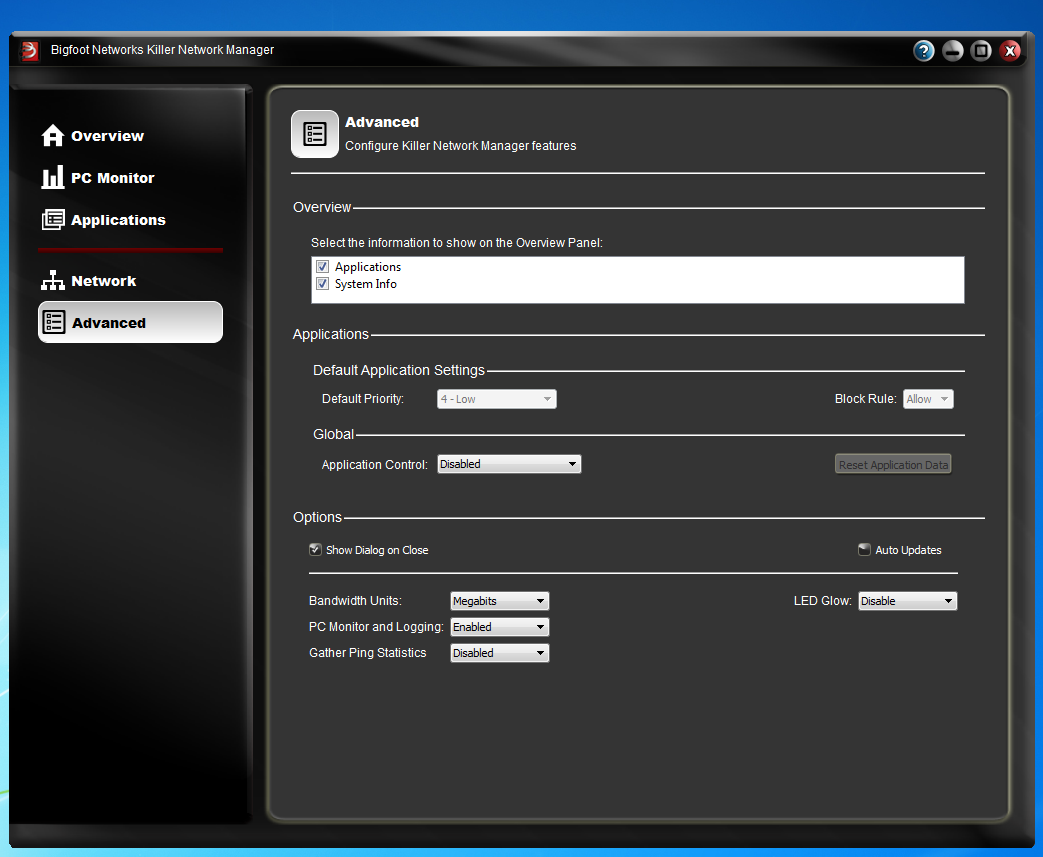Click the Overview section heading in Advanced panel
1043x857 pixels.
click(x=322, y=207)
